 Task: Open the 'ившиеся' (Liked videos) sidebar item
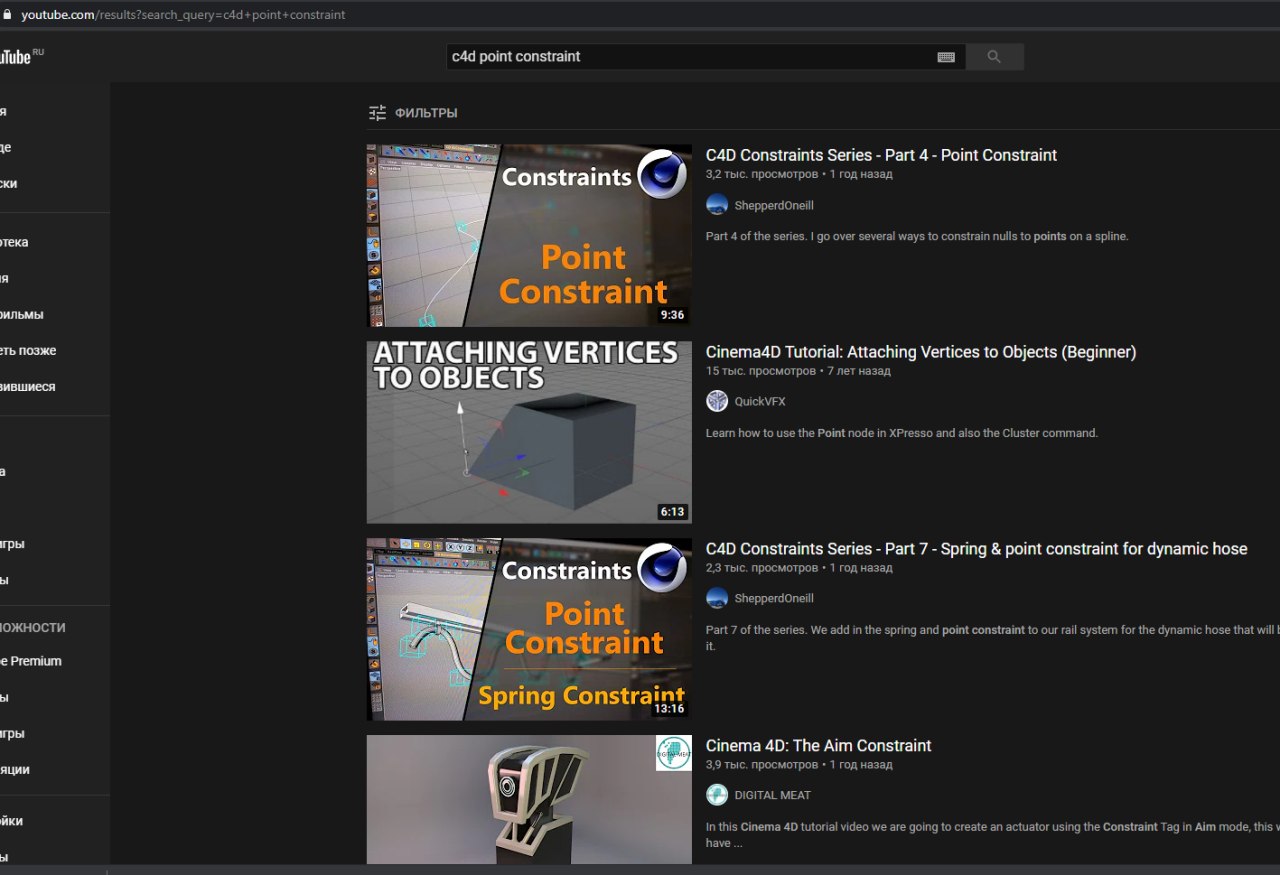click(x=28, y=387)
